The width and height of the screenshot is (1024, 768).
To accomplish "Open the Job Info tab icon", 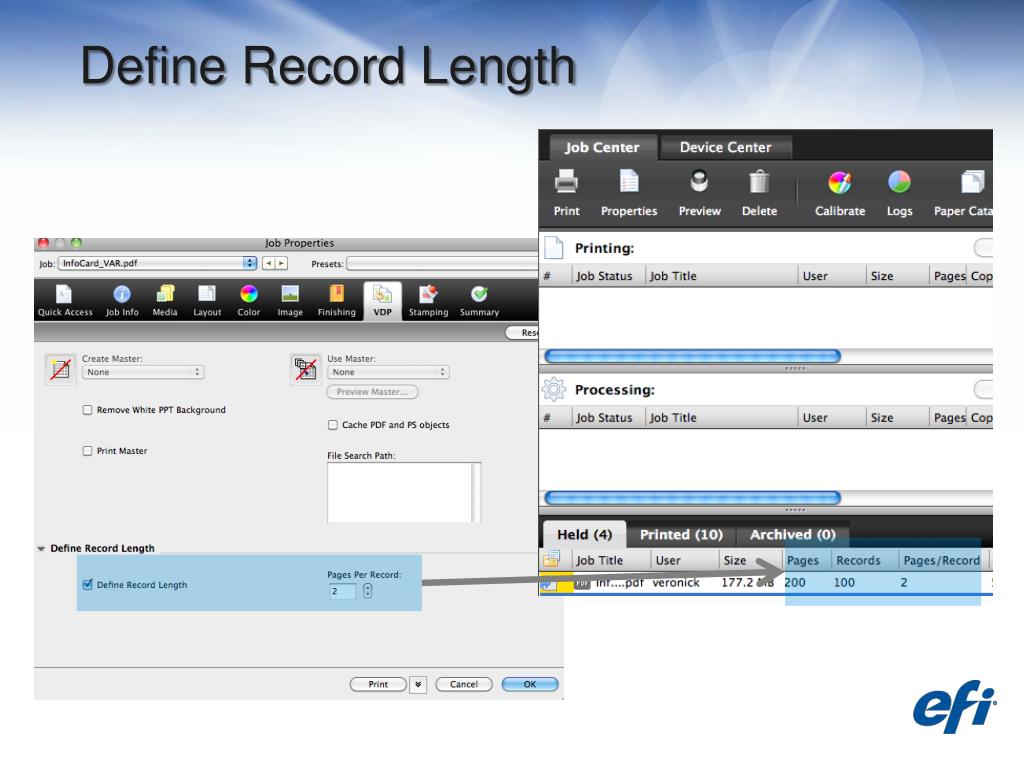I will tap(122, 295).
